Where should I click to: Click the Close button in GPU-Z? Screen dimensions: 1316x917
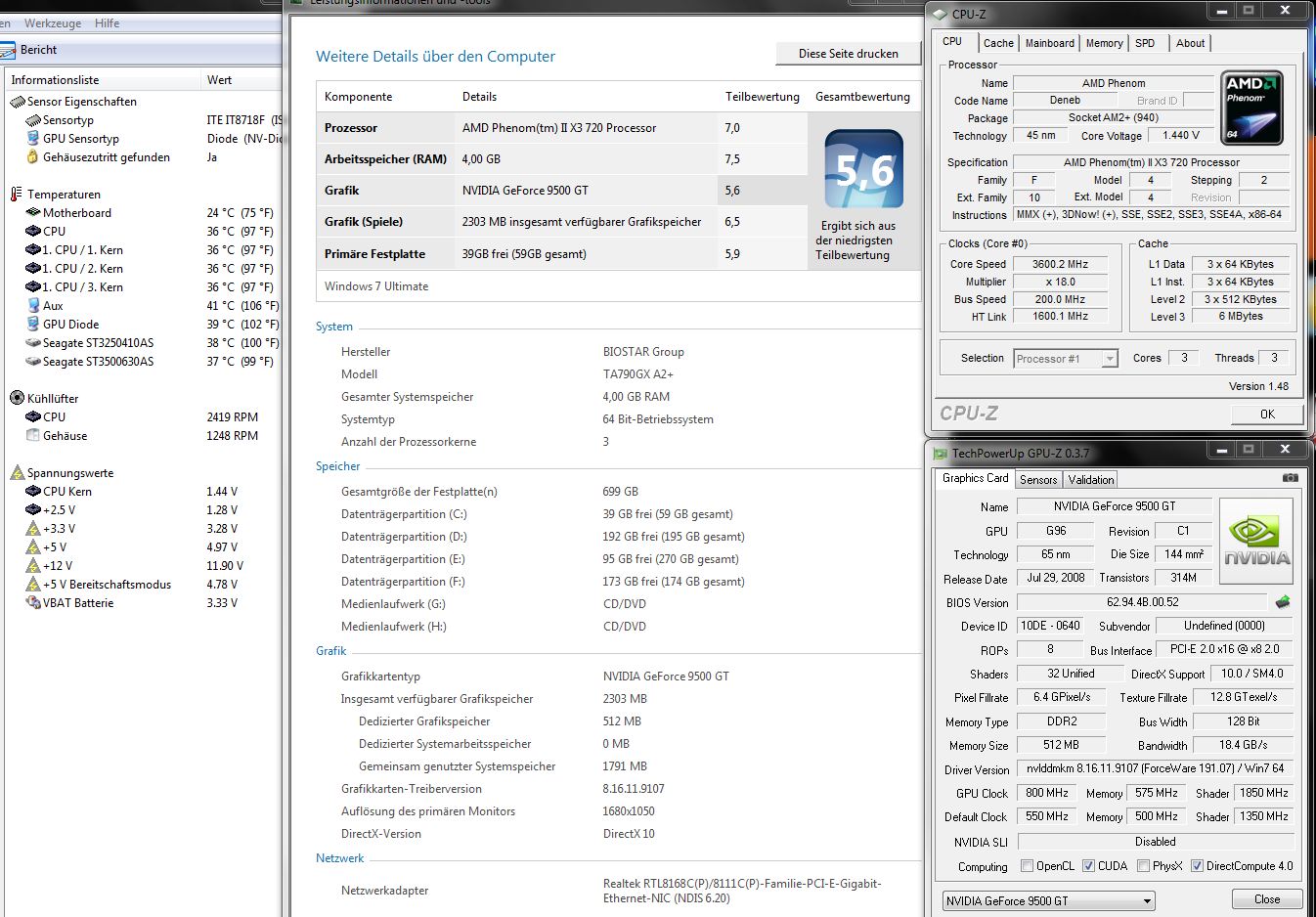pyautogui.click(x=1267, y=899)
